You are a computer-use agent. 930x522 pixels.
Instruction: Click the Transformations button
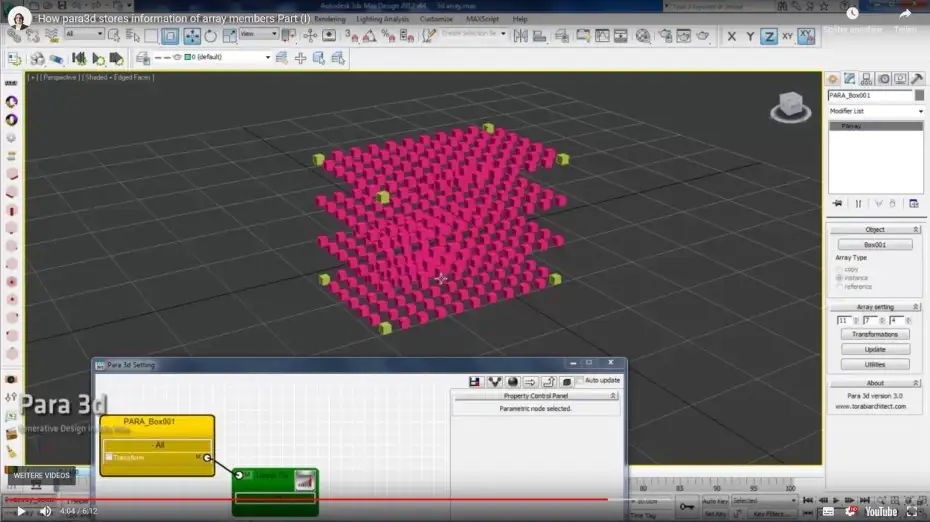[875, 335]
